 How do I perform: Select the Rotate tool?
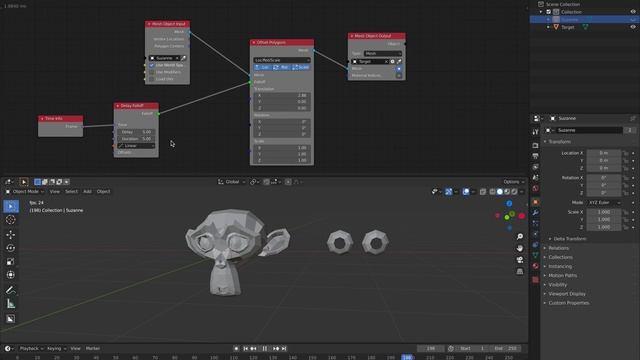point(11,248)
